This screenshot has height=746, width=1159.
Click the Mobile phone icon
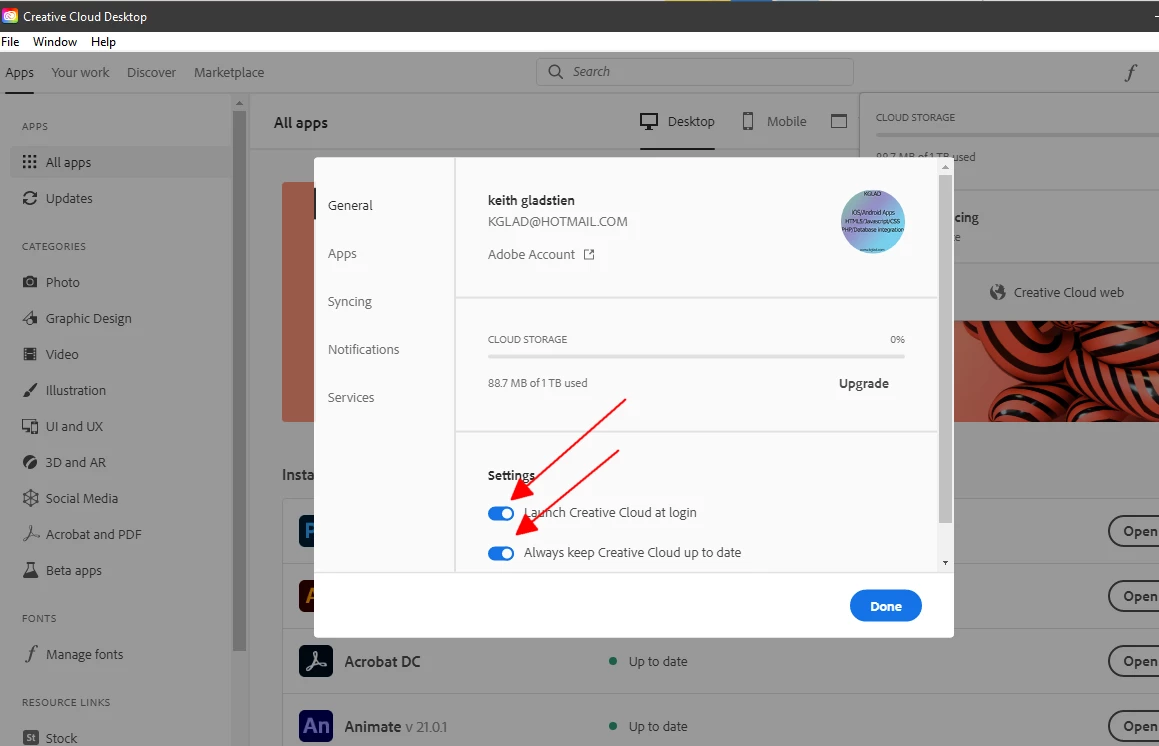(x=747, y=121)
